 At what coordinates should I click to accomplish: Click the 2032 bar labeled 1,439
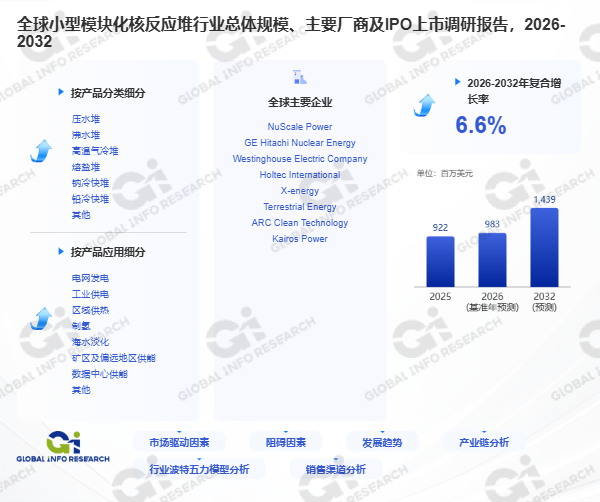545,248
